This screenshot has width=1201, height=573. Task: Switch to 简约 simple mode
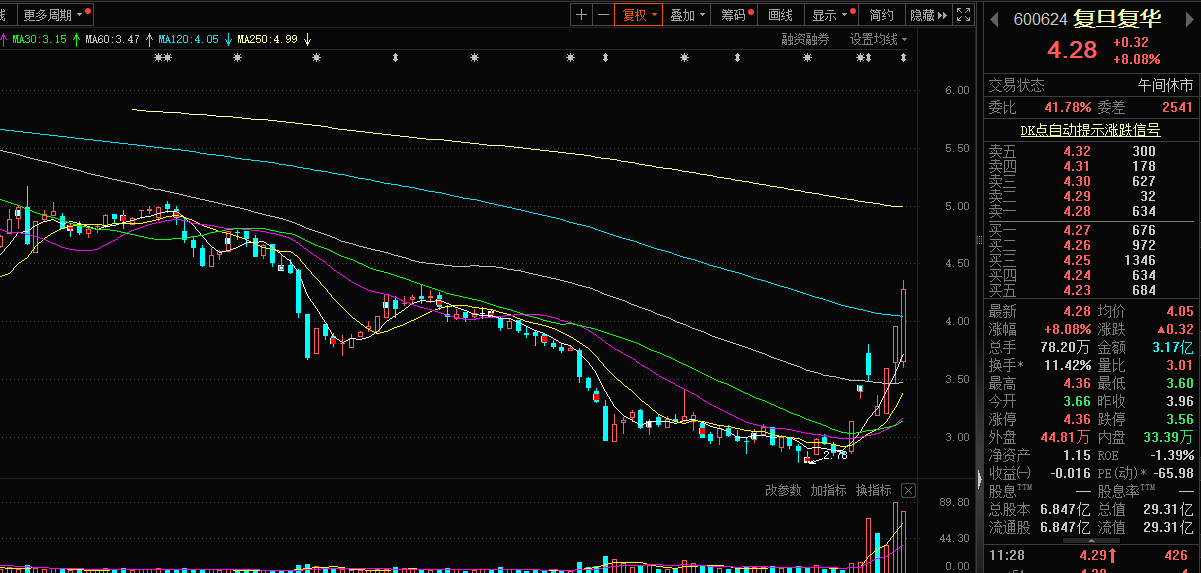(882, 14)
